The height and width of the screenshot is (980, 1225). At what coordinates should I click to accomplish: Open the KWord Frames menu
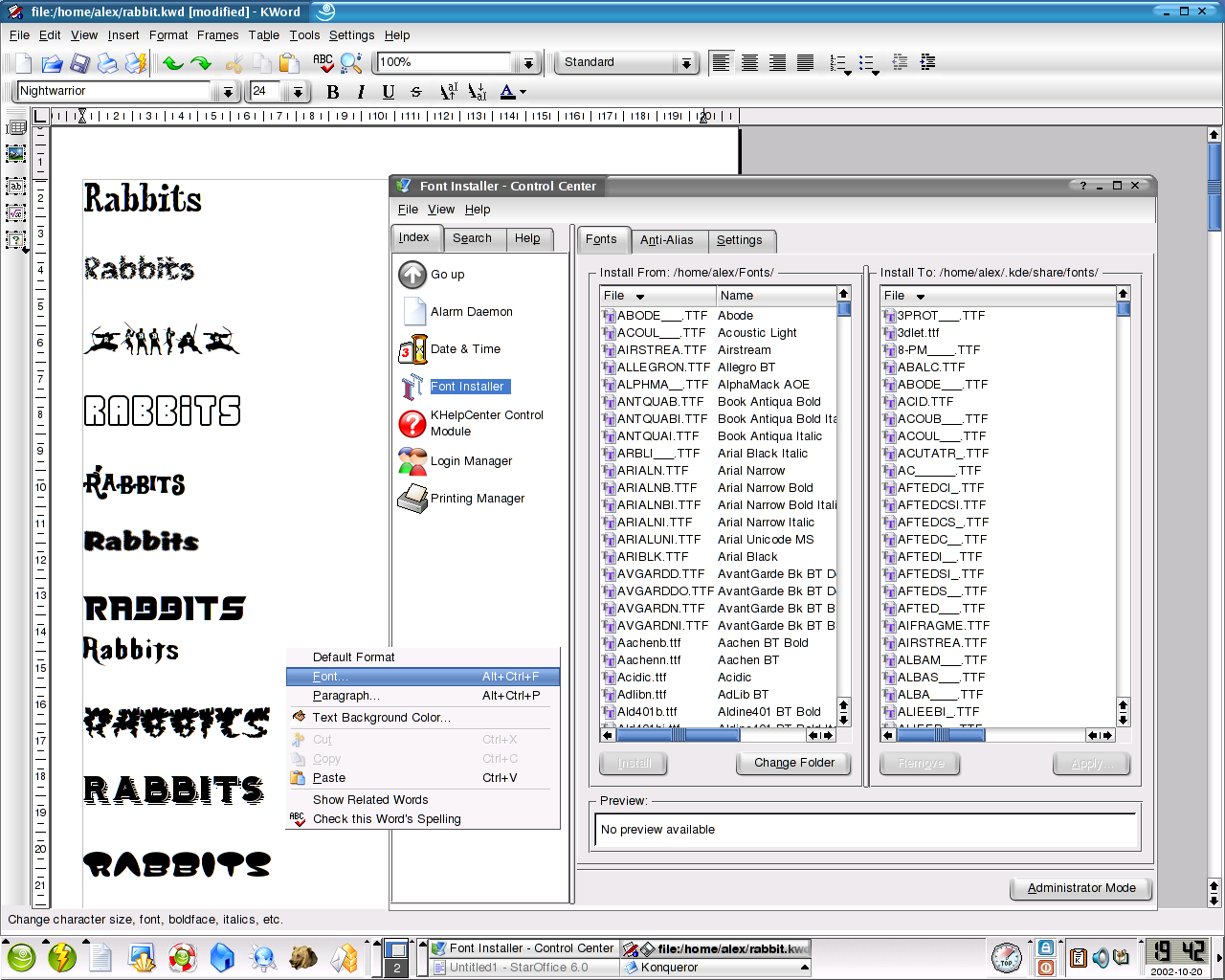(218, 35)
